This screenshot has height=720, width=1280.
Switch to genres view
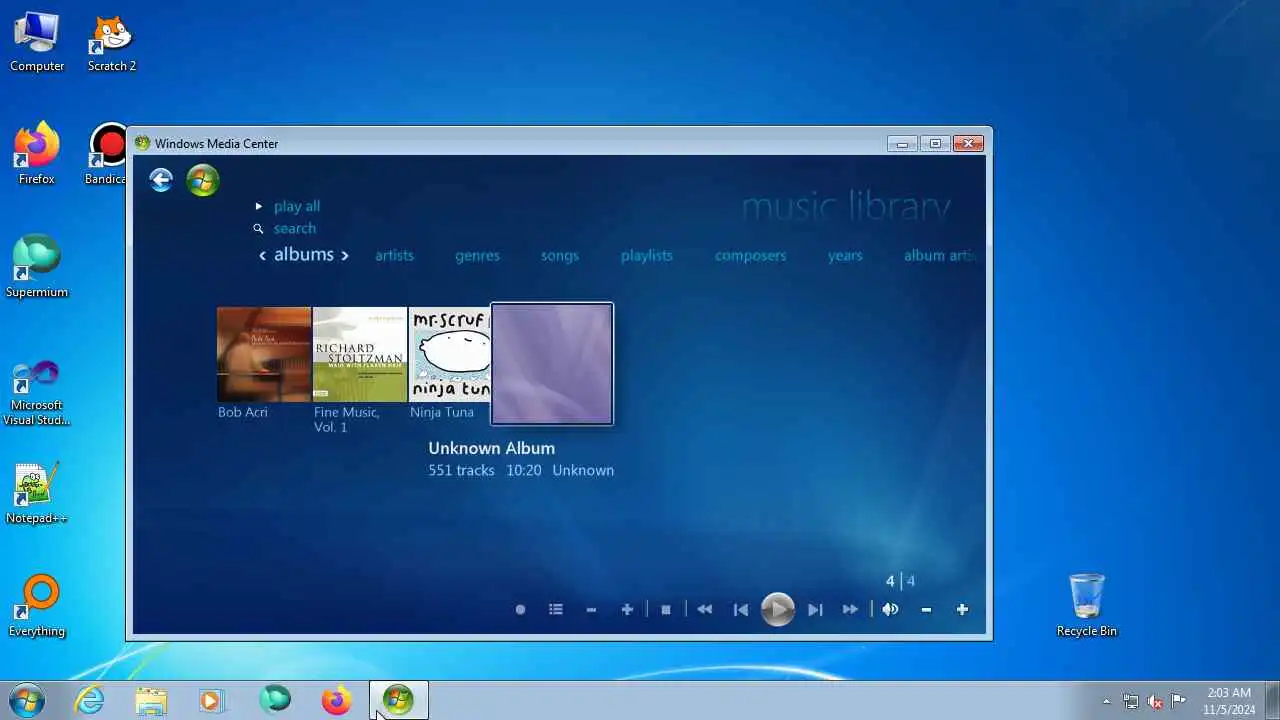(477, 255)
